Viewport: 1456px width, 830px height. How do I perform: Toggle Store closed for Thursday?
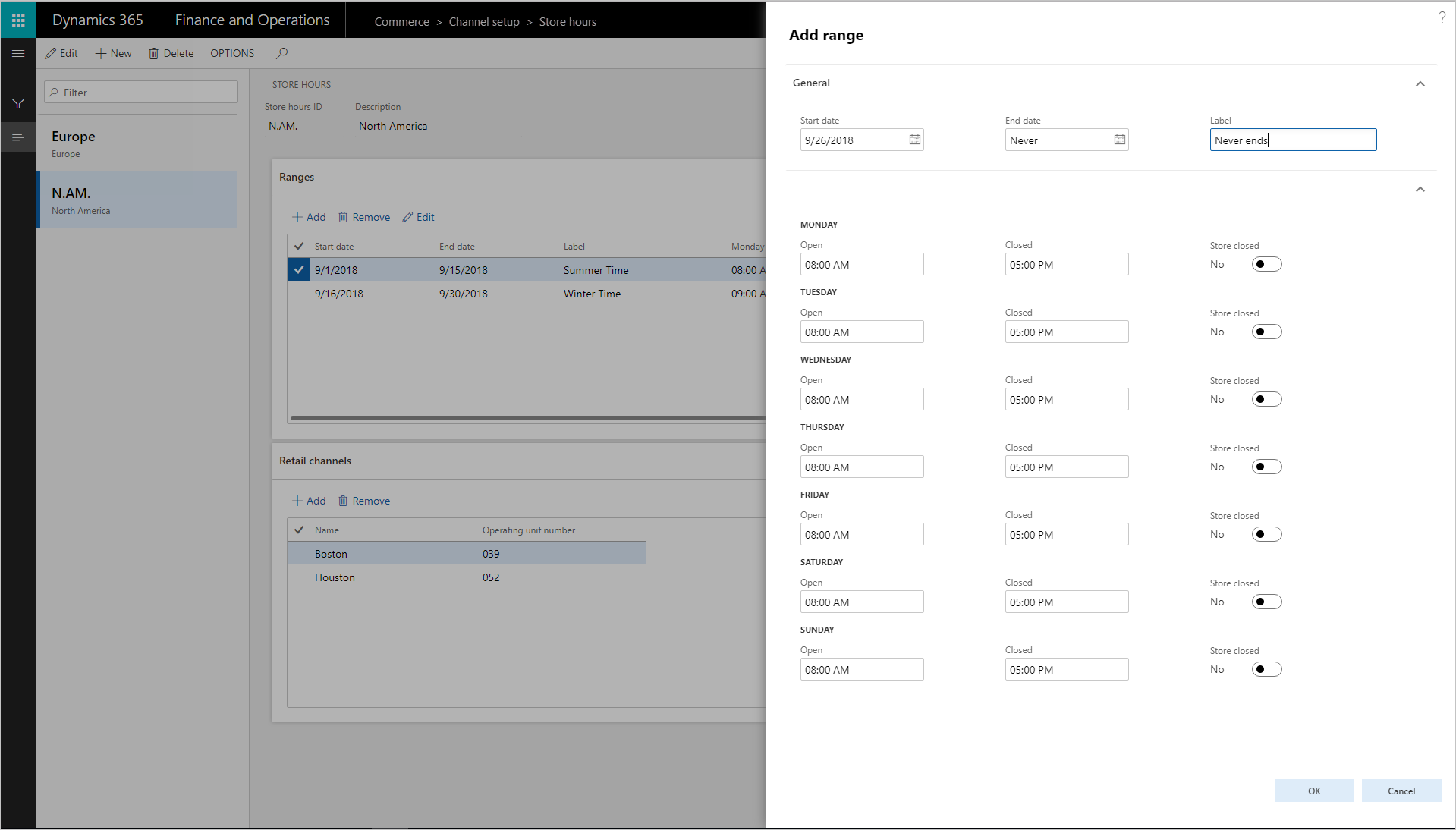click(1266, 466)
